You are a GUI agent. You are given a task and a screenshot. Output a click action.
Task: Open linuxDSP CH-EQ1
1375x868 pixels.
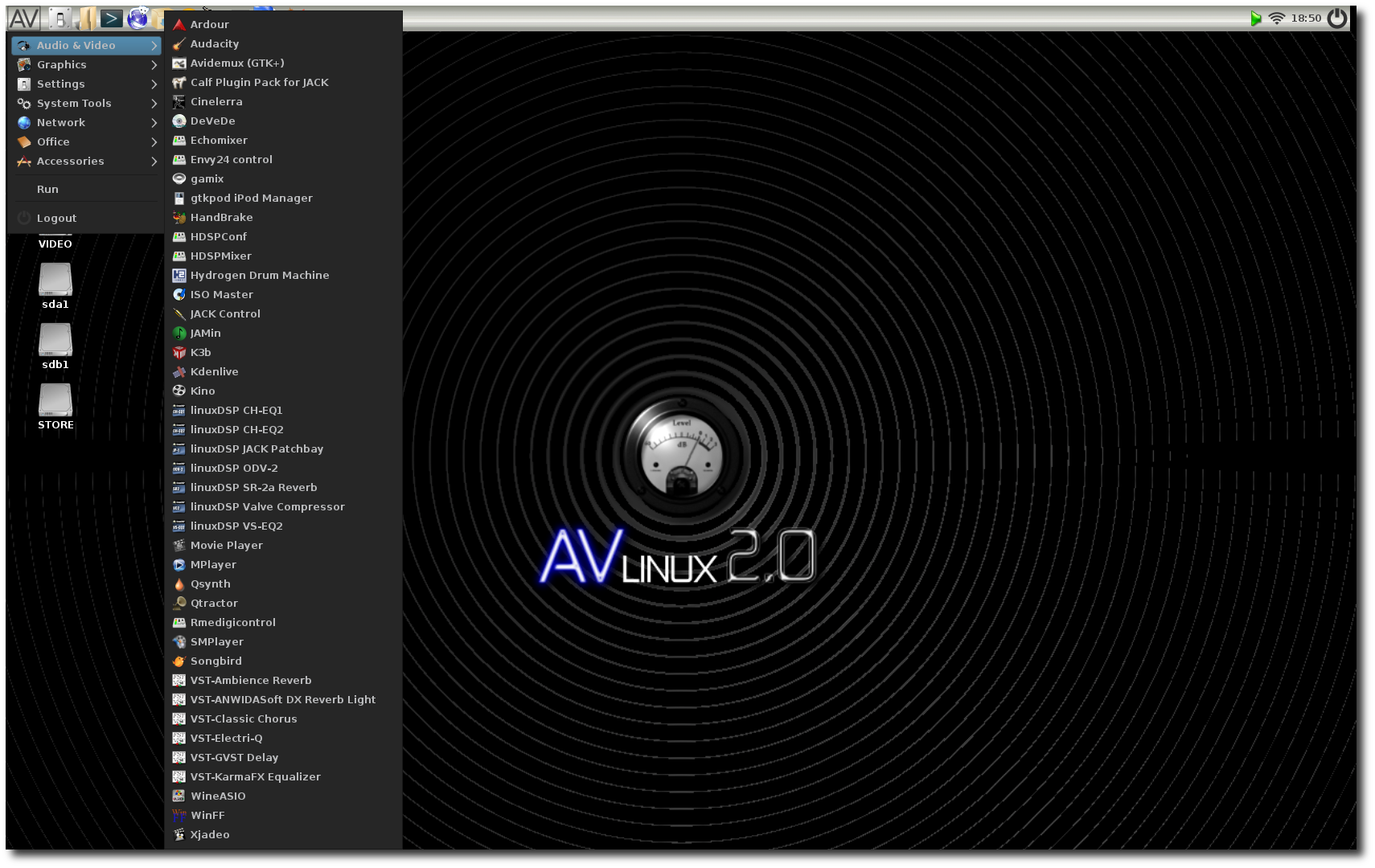tap(283, 411)
